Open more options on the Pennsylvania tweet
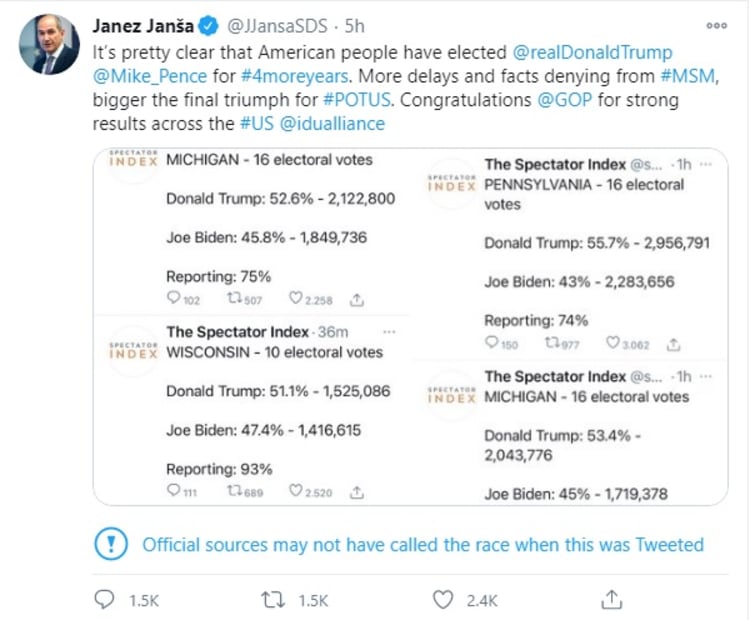This screenshot has height=620, width=750. pyautogui.click(x=706, y=163)
